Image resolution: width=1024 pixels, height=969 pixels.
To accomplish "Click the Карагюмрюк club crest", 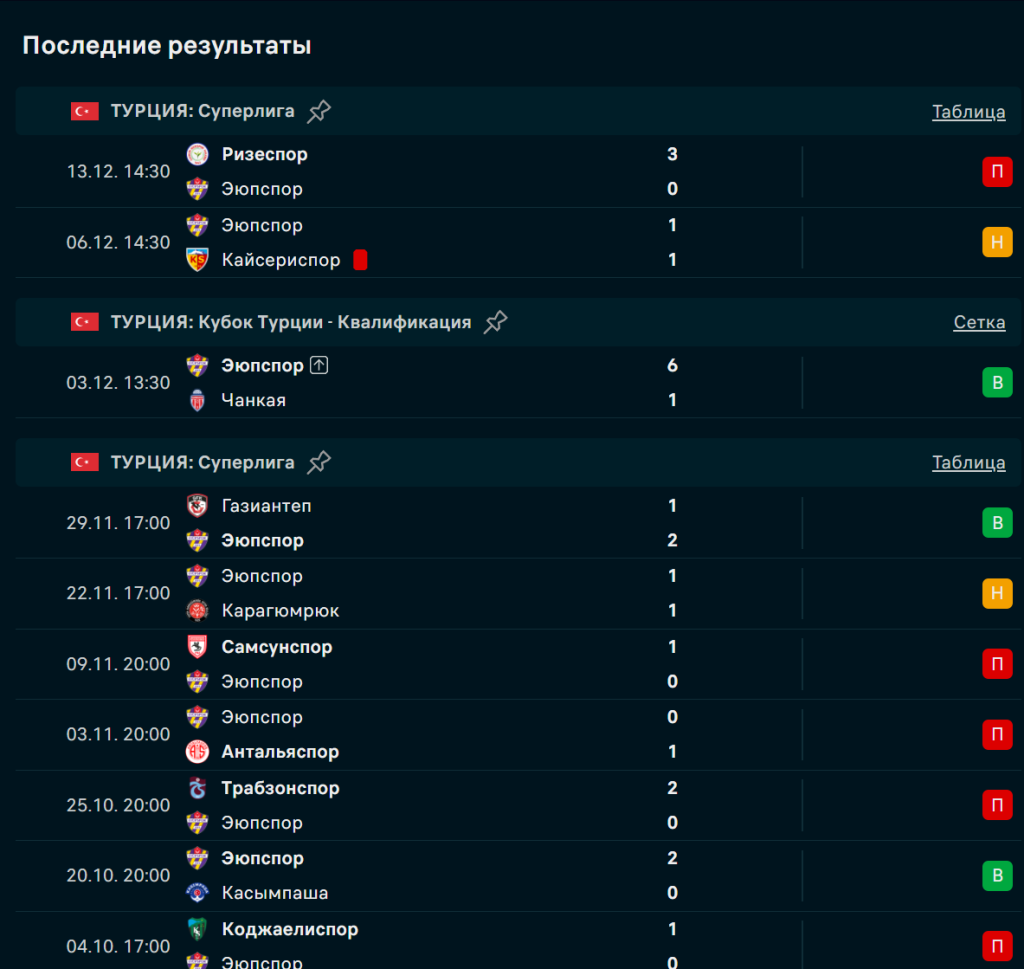I will [197, 611].
